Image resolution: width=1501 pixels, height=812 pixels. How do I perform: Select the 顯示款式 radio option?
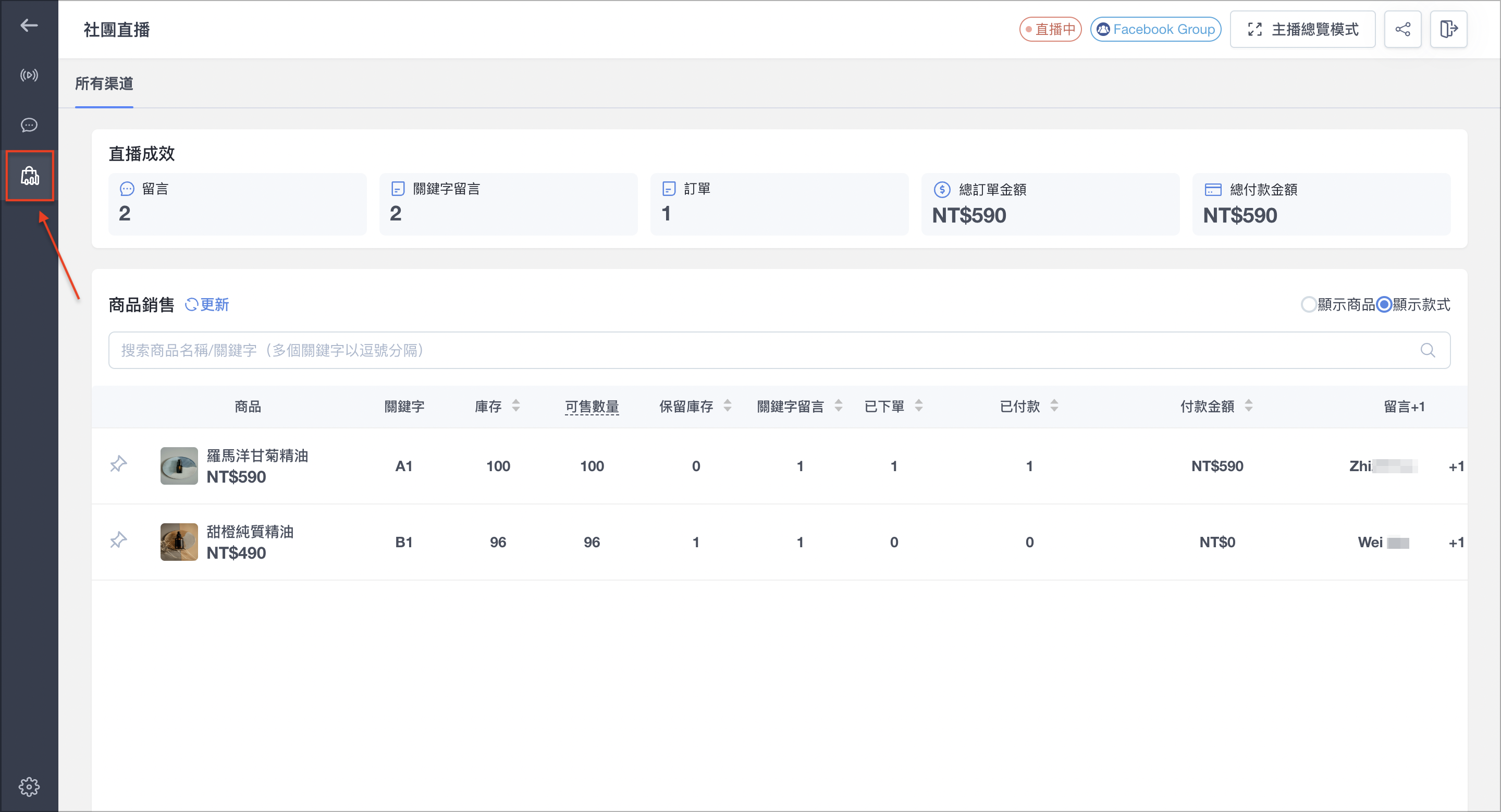[x=1384, y=305]
